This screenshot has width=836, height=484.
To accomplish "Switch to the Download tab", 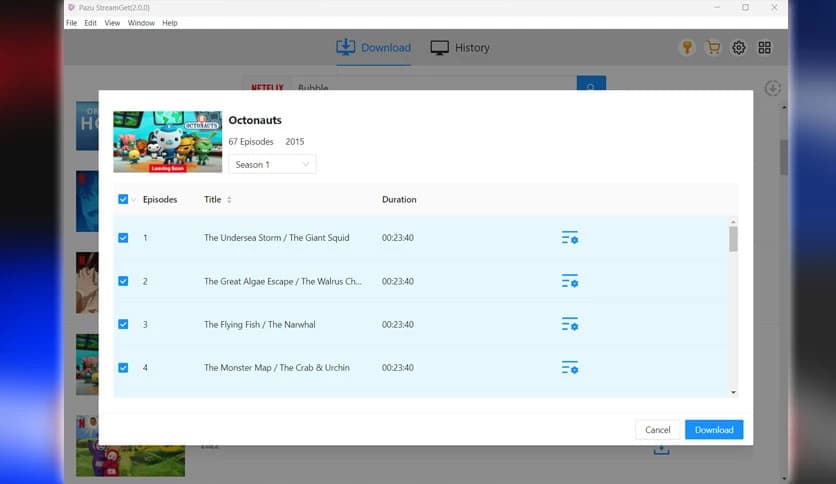I will [x=373, y=47].
